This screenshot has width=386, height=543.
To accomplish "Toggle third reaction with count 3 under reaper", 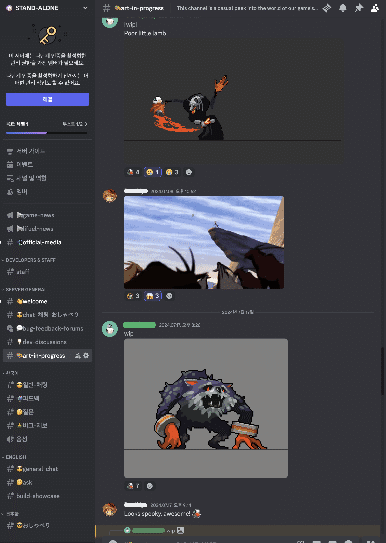I will (x=172, y=172).
